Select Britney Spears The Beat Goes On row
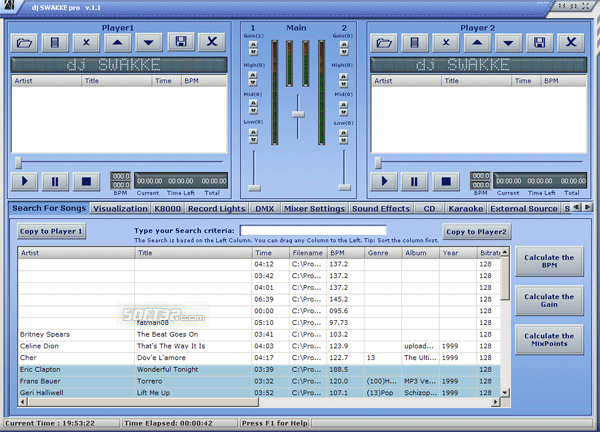 [259, 334]
